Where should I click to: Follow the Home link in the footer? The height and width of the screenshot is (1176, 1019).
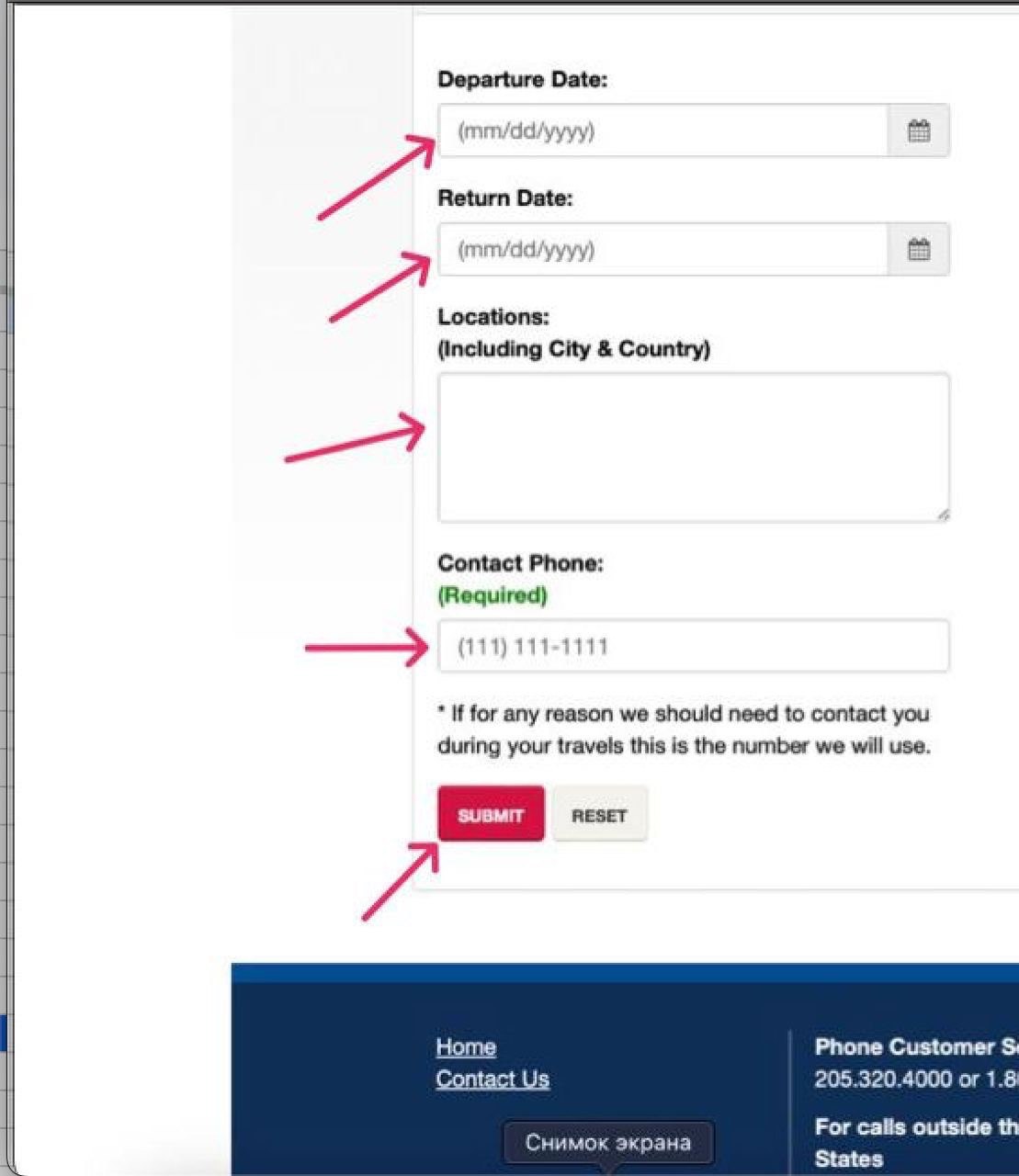pyautogui.click(x=466, y=1047)
